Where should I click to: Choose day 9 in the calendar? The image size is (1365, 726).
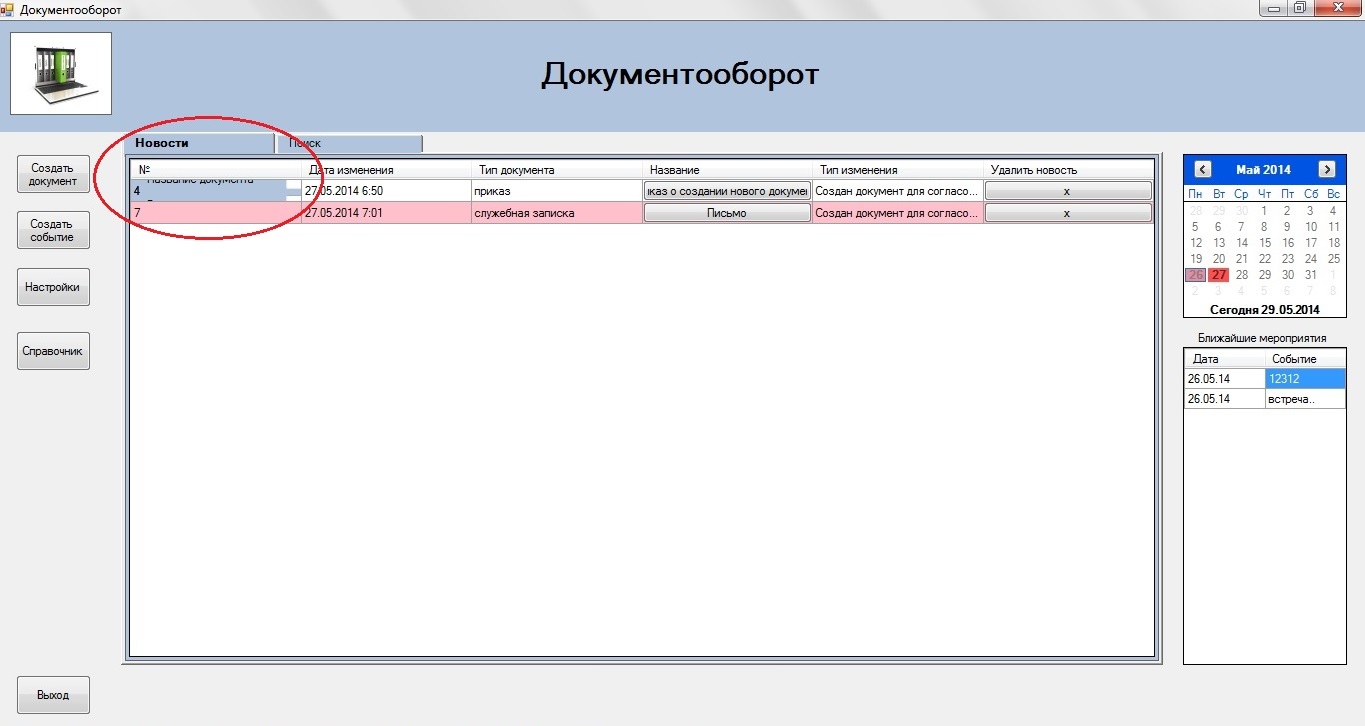click(x=1288, y=227)
